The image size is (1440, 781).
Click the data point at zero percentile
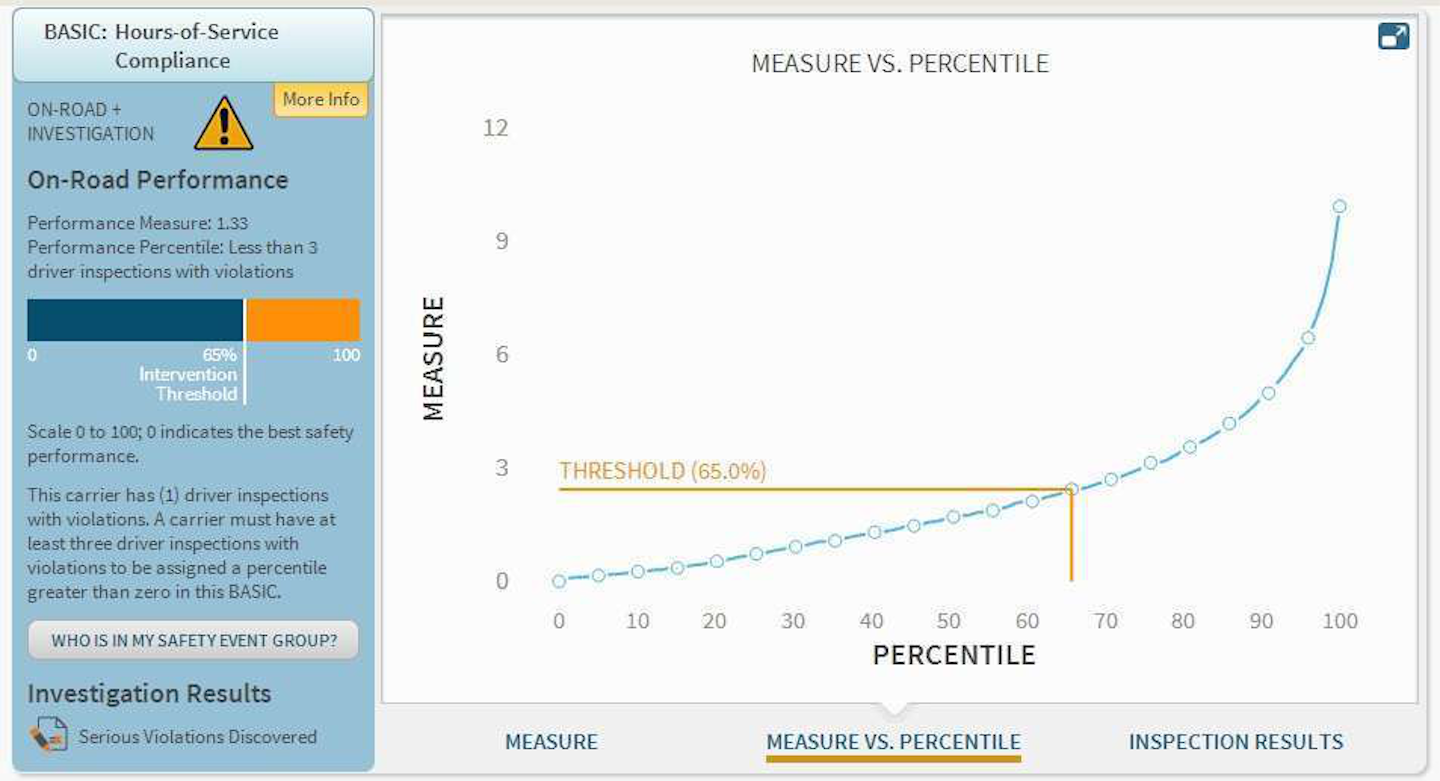point(559,581)
